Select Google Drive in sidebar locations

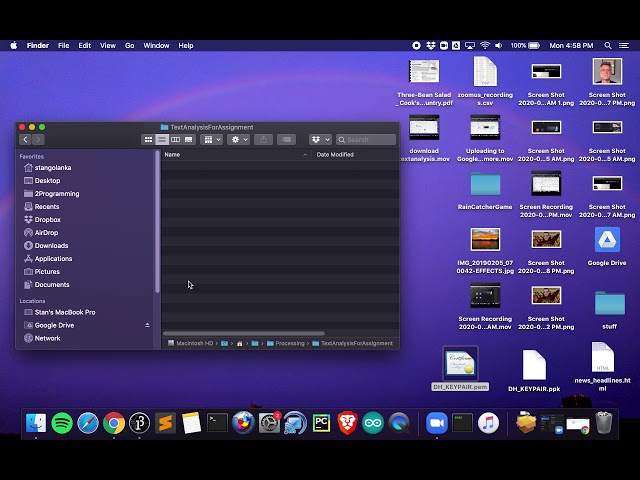49,325
